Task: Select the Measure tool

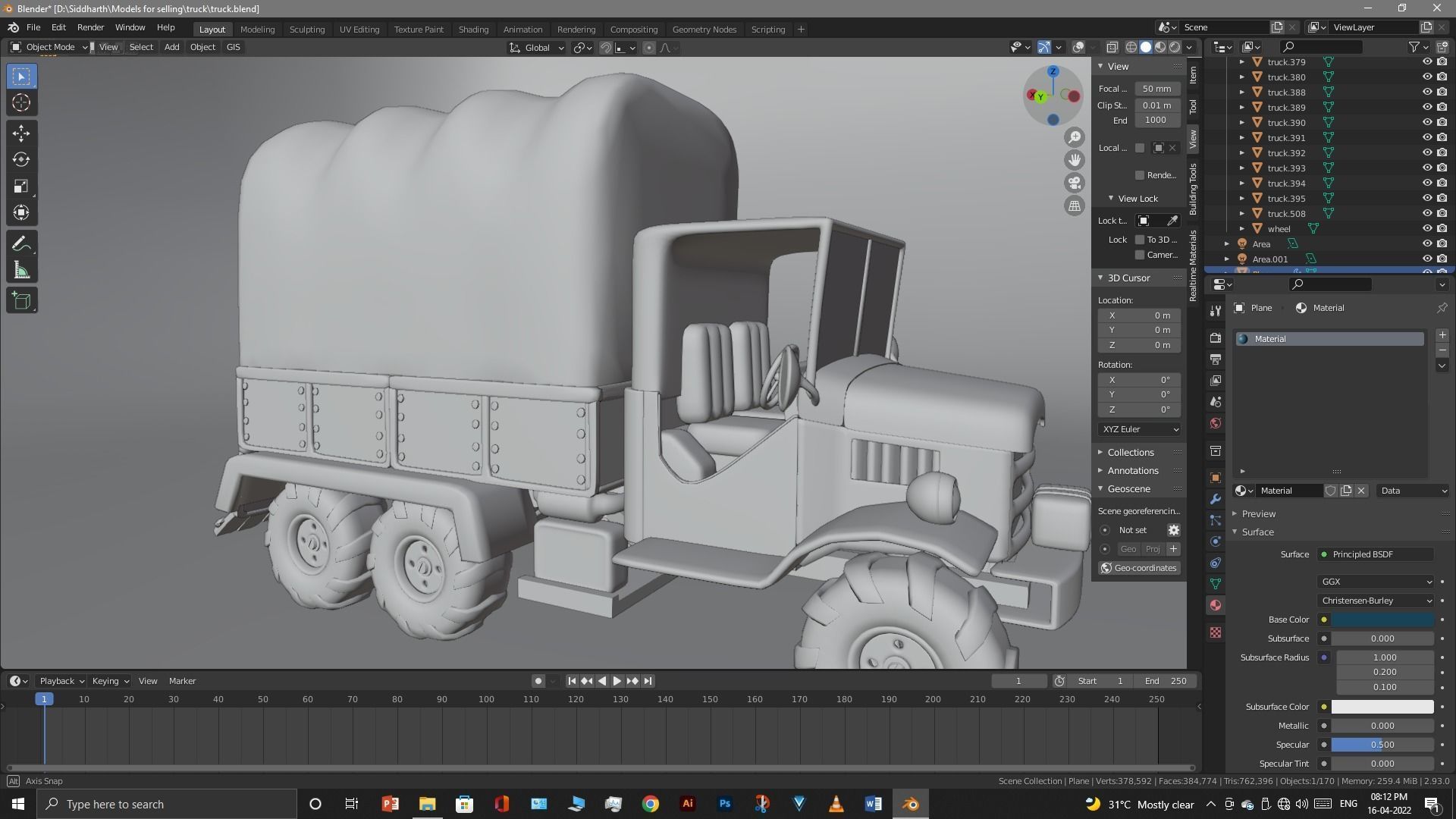Action: [21, 271]
